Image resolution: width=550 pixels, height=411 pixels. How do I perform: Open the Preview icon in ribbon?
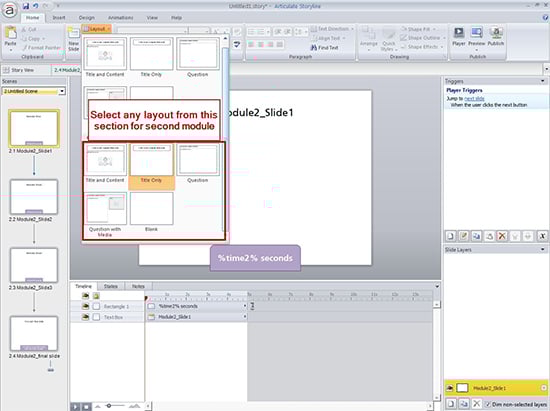(x=476, y=33)
